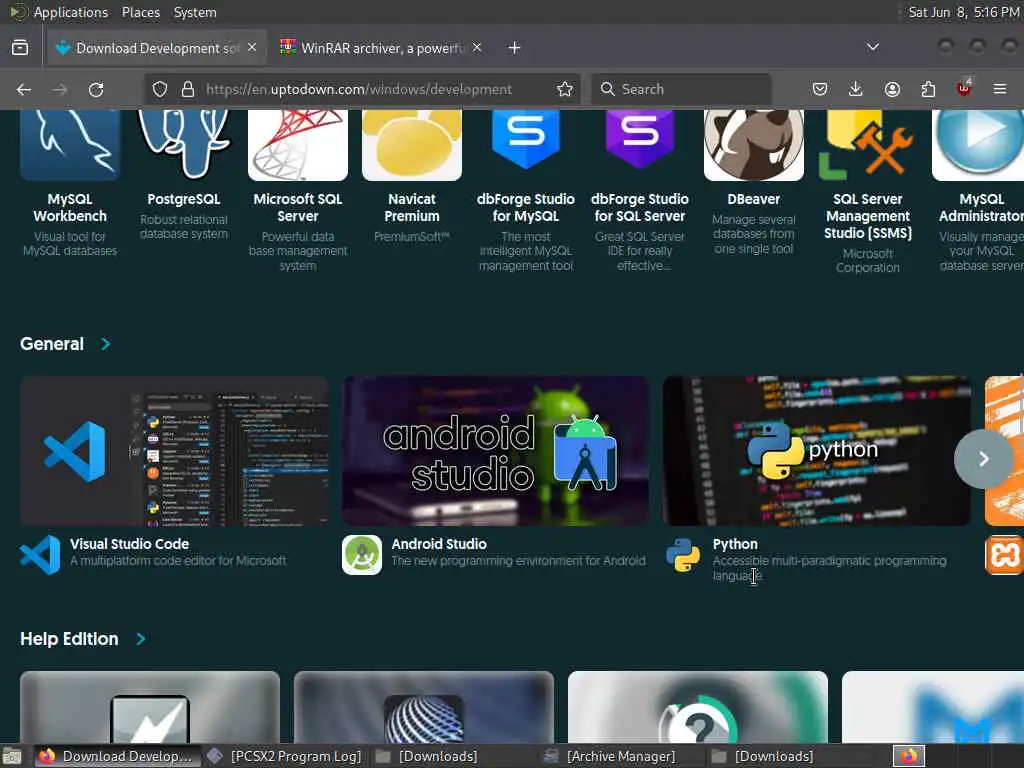This screenshot has width=1024, height=768.
Task: Open the Firefox downloads arrow icon
Action: (856, 89)
